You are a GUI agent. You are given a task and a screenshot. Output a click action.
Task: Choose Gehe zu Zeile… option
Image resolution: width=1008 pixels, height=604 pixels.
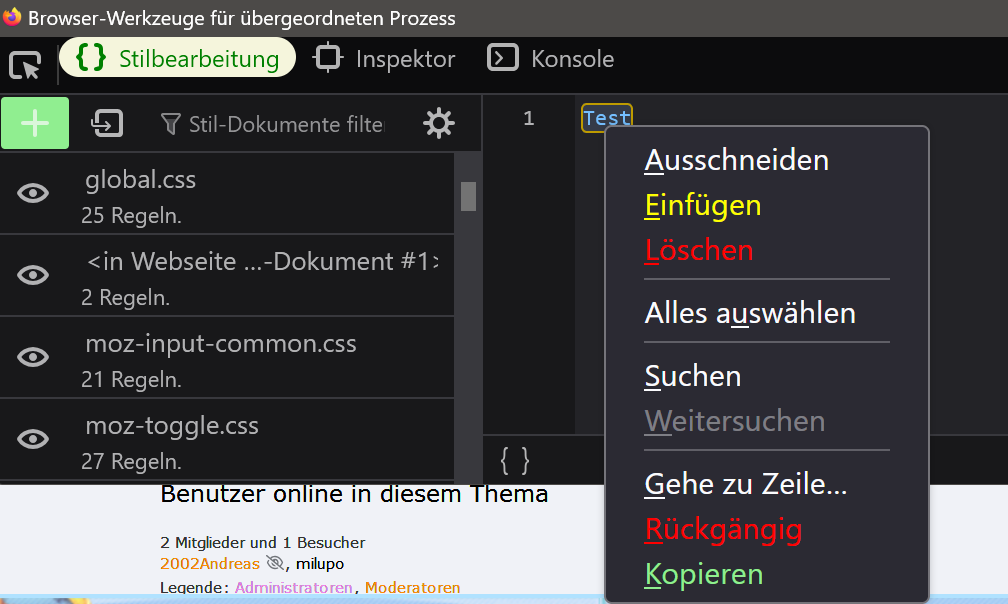pos(746,485)
